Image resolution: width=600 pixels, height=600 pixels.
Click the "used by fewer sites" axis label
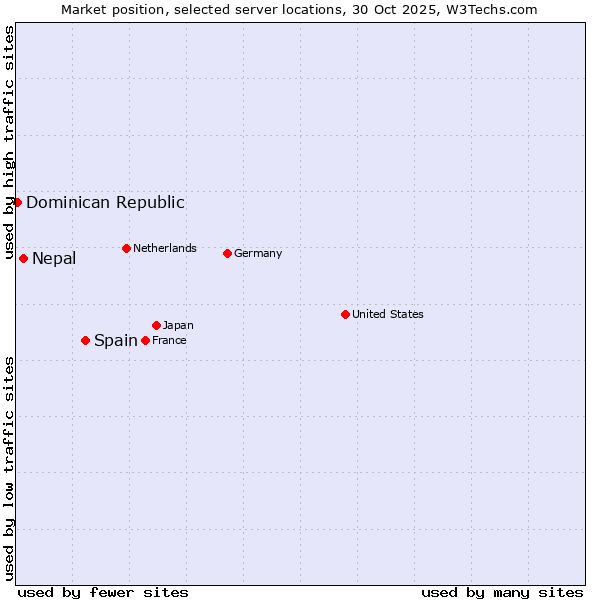pyautogui.click(x=103, y=592)
